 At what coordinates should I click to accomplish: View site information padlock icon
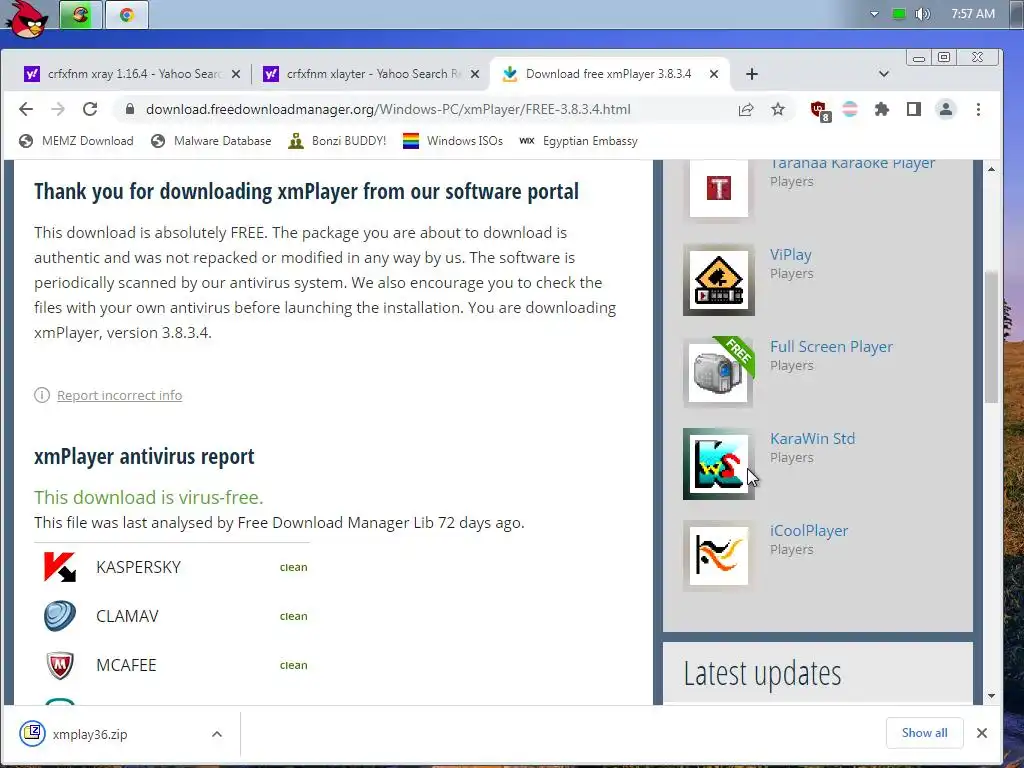(129, 109)
